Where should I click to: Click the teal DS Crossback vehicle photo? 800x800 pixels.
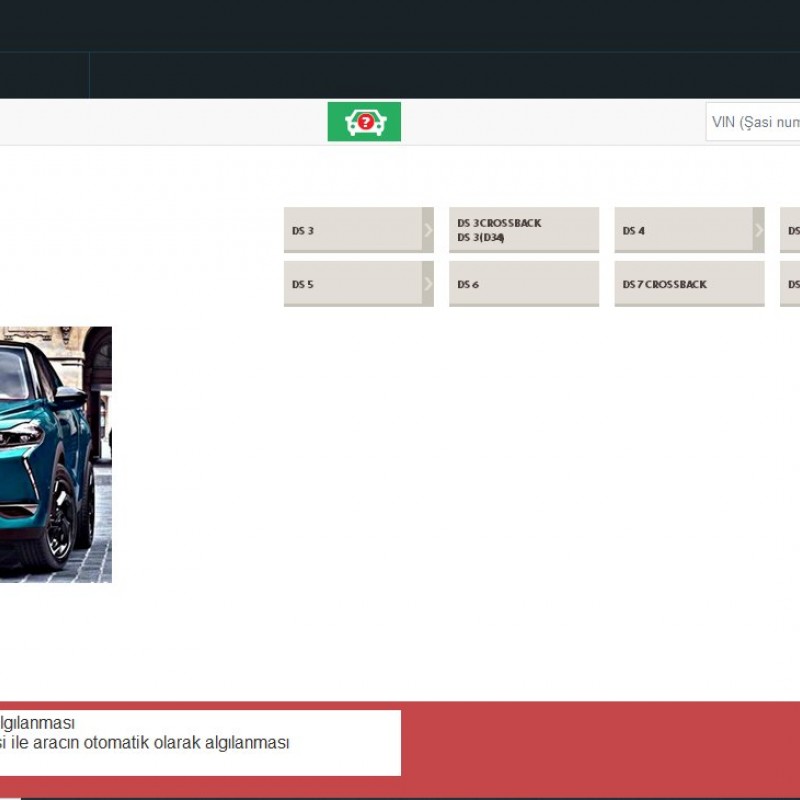click(56, 453)
